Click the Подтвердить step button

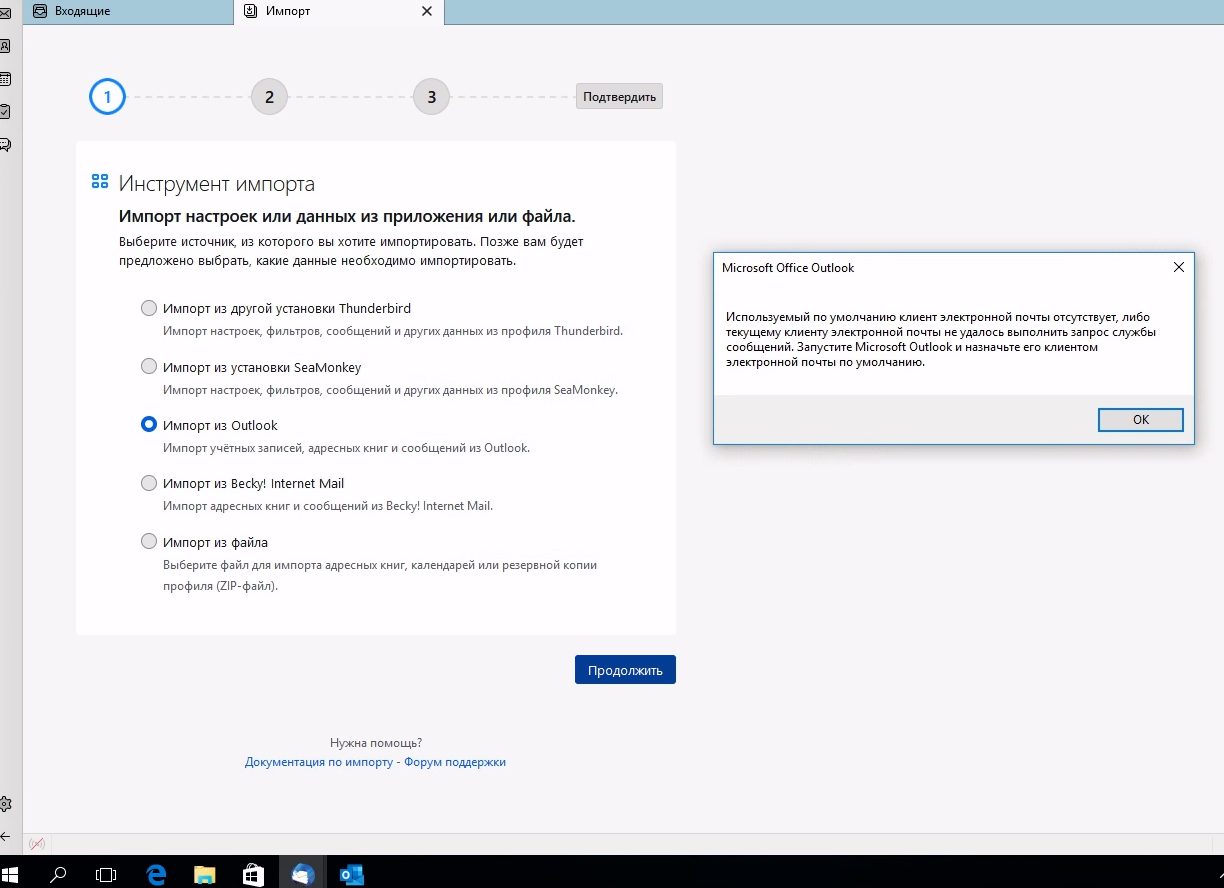[619, 97]
